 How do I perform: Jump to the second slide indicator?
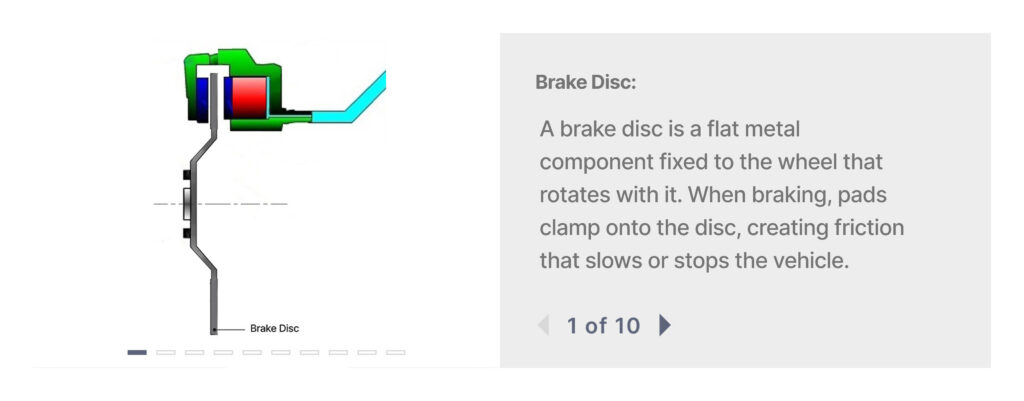[x=166, y=352]
